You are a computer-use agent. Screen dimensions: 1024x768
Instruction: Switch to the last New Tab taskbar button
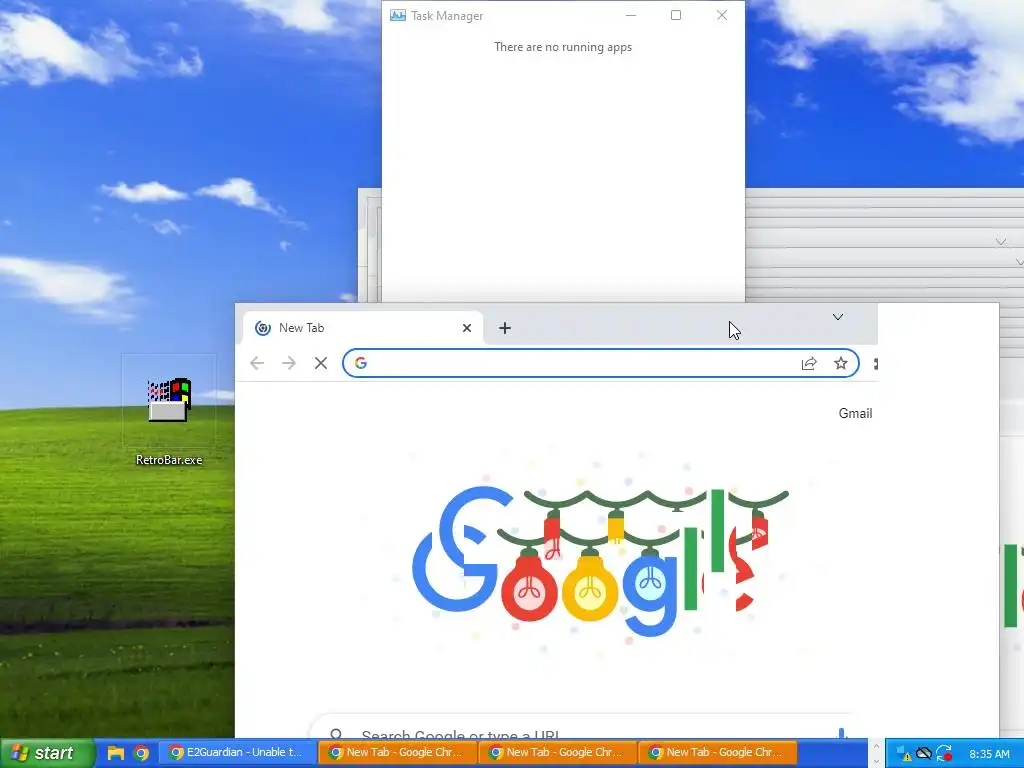pos(718,752)
